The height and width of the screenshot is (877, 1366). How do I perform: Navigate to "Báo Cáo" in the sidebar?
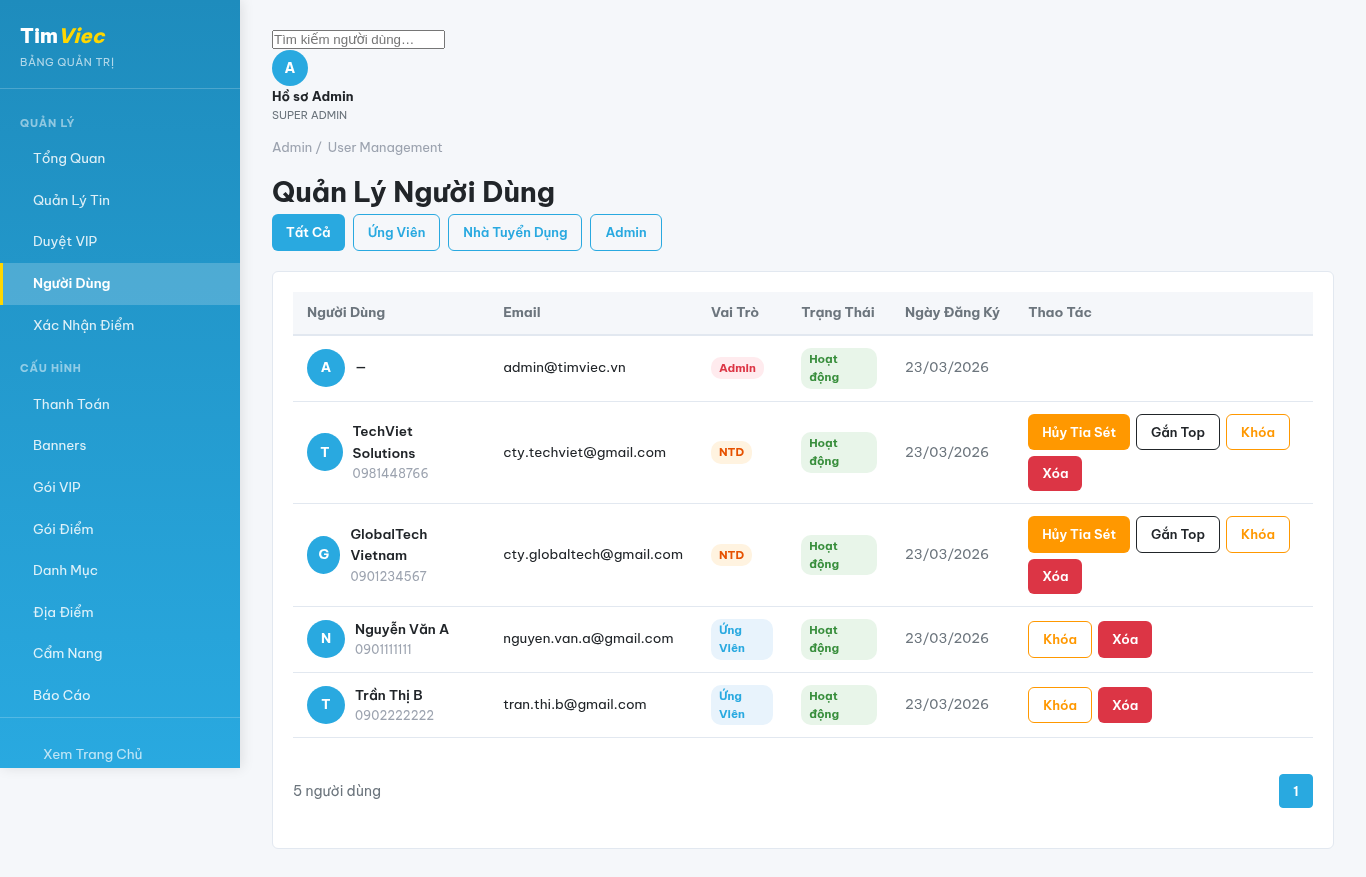point(60,695)
